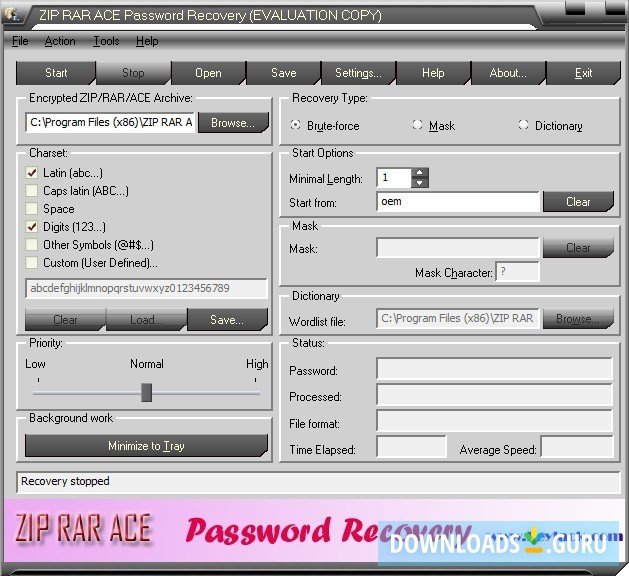
Task: Click Clear button under charset
Action: tap(65, 320)
